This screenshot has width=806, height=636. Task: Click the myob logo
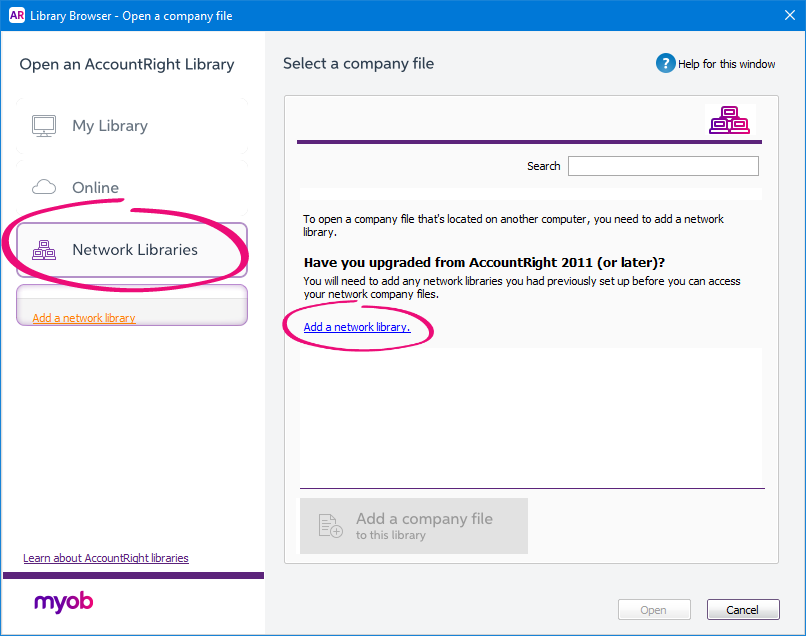(x=64, y=602)
